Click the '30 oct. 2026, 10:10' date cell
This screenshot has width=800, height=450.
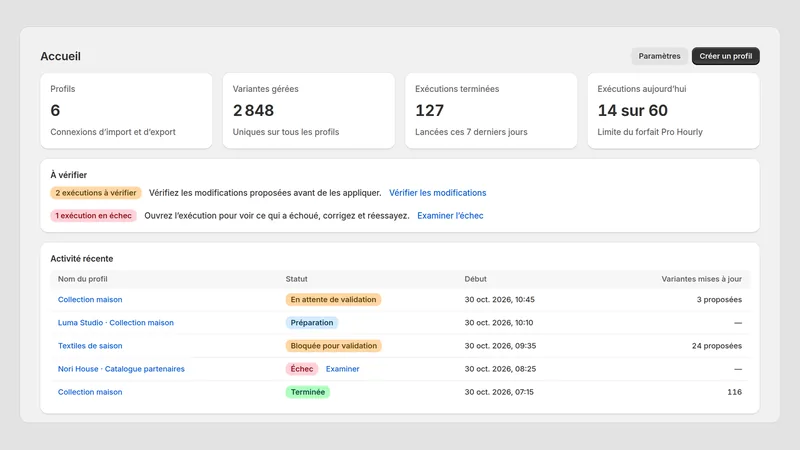498,322
